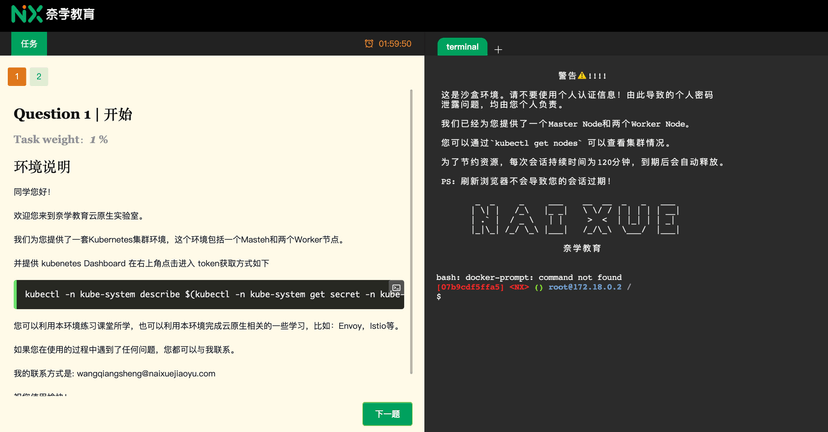
Task: Click the alarm clock icon beside the timer
Action: [x=369, y=44]
